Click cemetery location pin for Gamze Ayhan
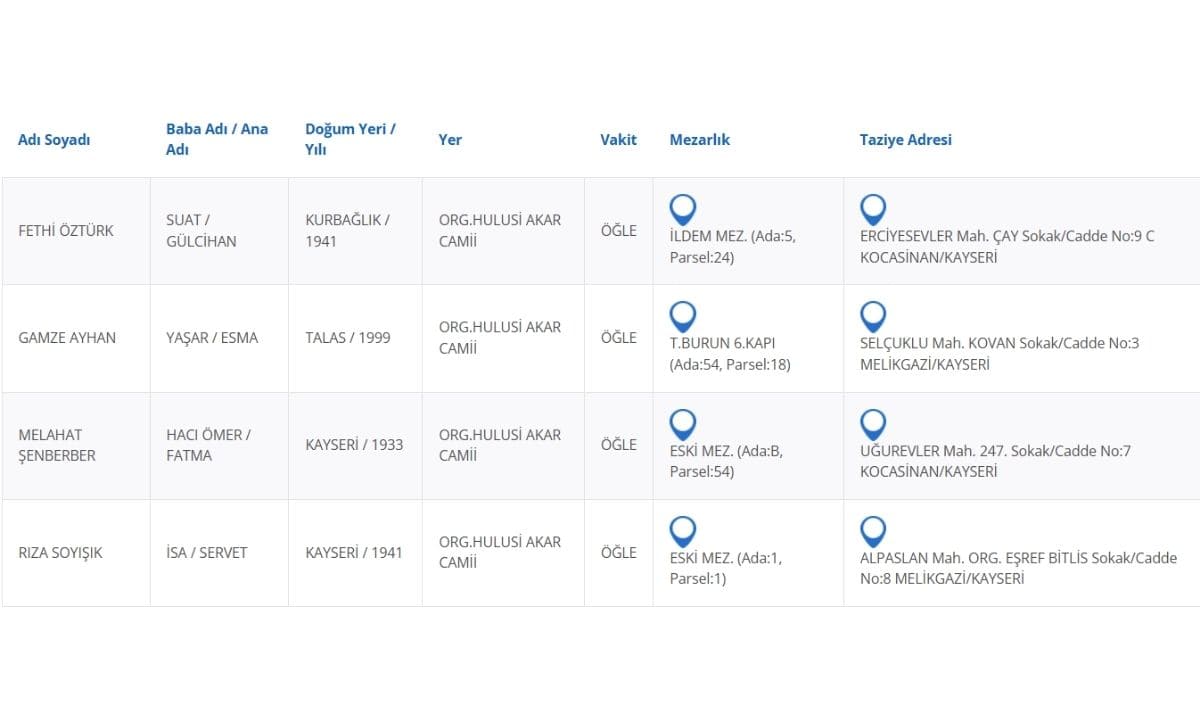The image size is (1200, 705). point(683,316)
